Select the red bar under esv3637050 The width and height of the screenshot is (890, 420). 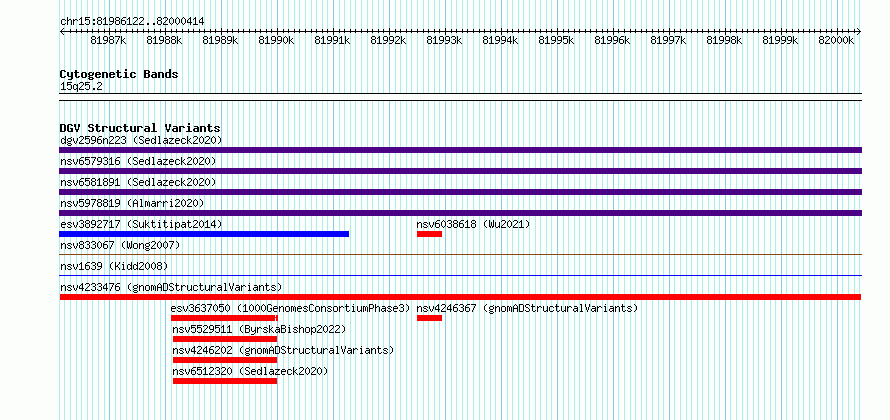224,318
